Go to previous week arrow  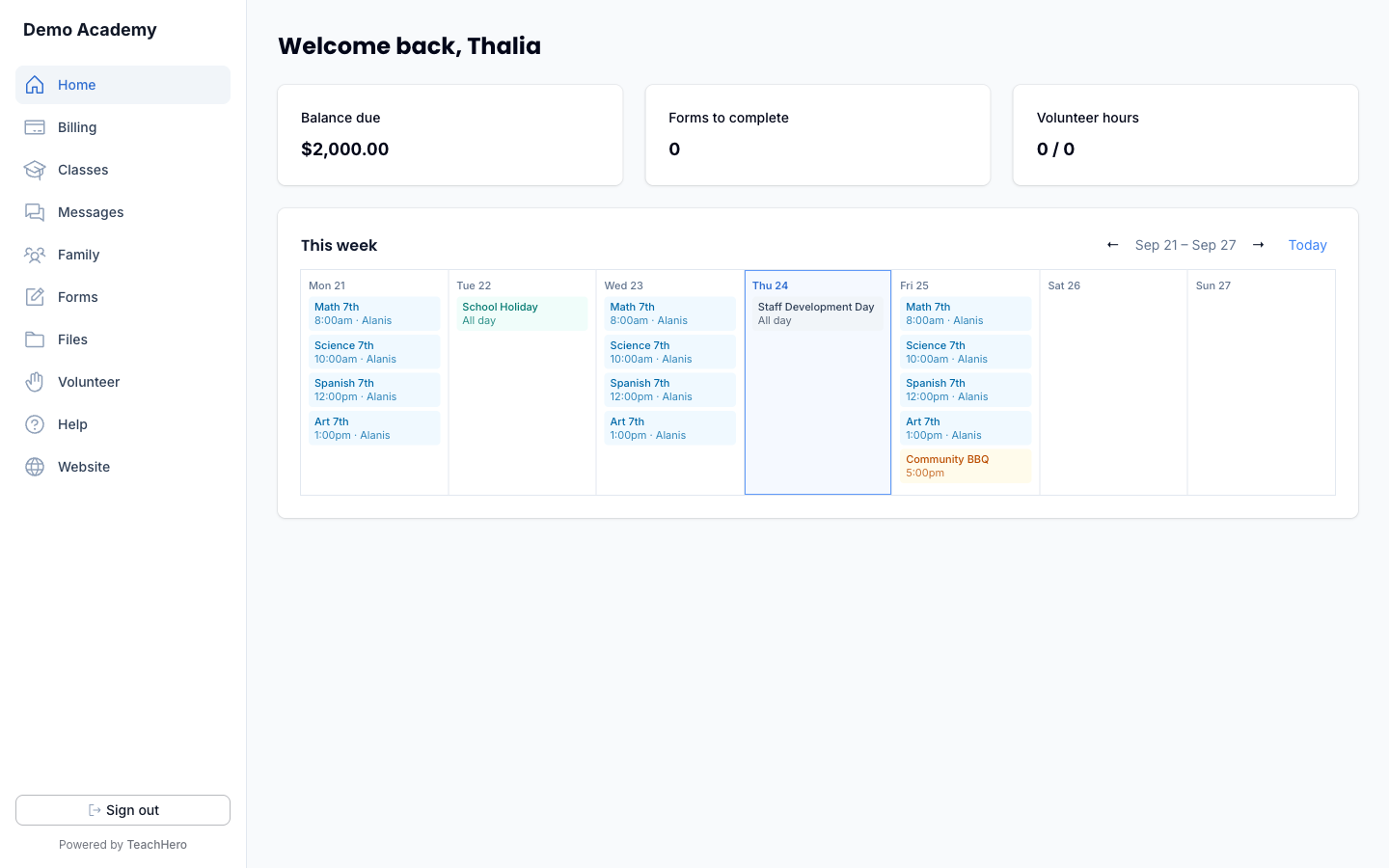coord(1112,245)
